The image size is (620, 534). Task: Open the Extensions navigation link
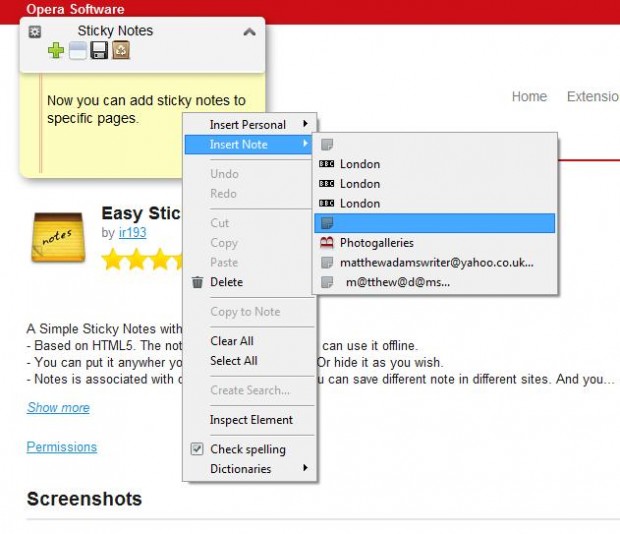click(593, 96)
